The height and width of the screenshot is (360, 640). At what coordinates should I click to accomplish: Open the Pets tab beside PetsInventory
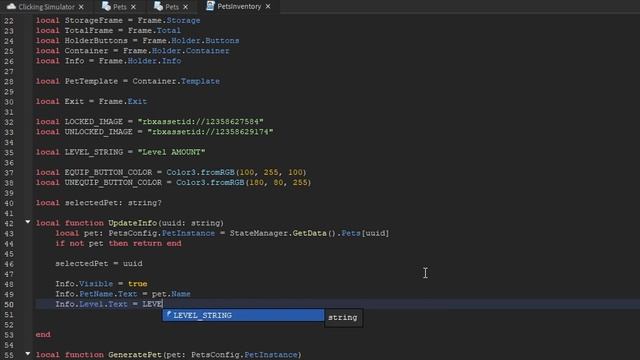pyautogui.click(x=172, y=7)
